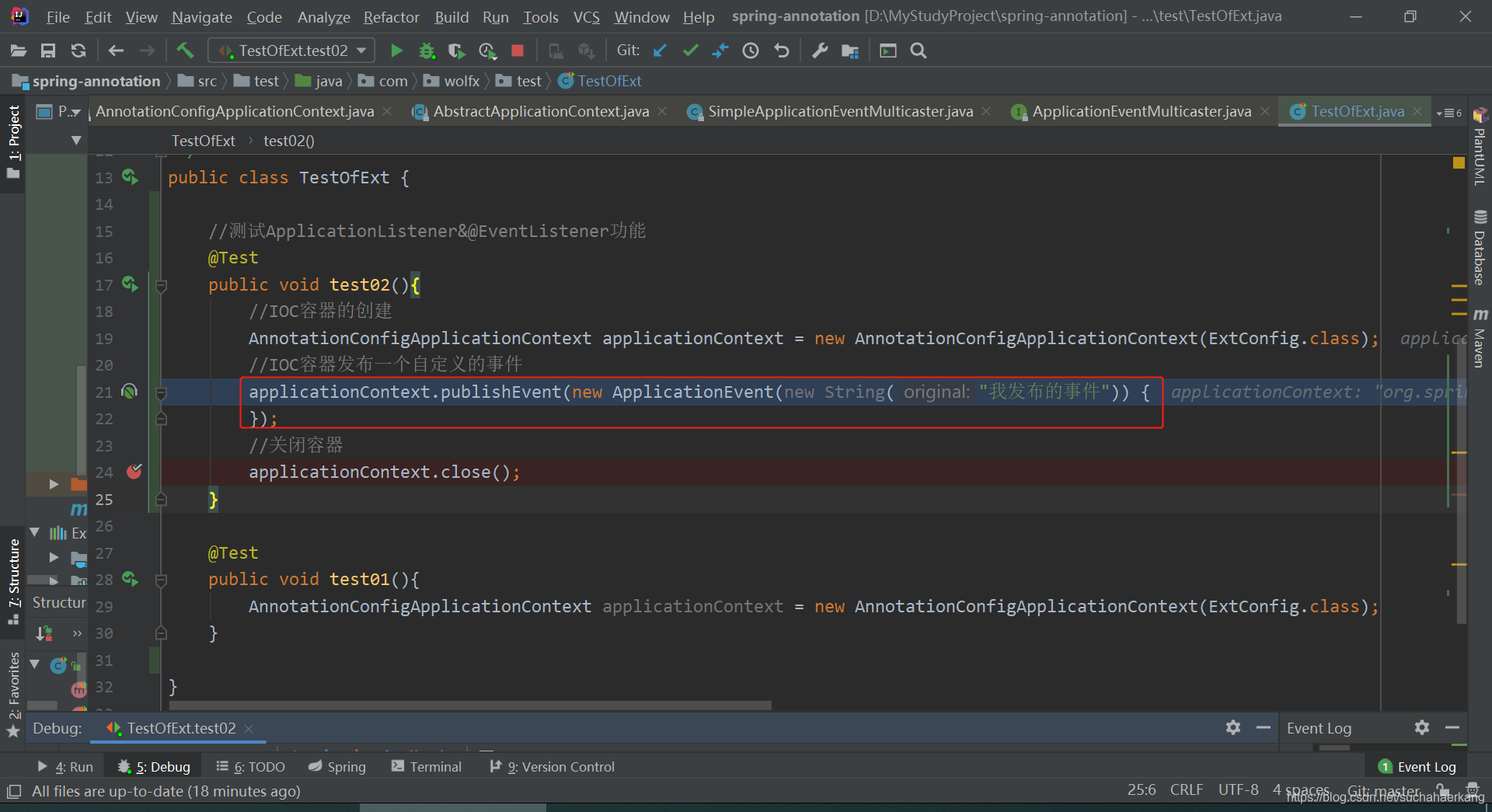Open the Event Log button in bottom bar
1492x812 pixels.
[x=1417, y=767]
